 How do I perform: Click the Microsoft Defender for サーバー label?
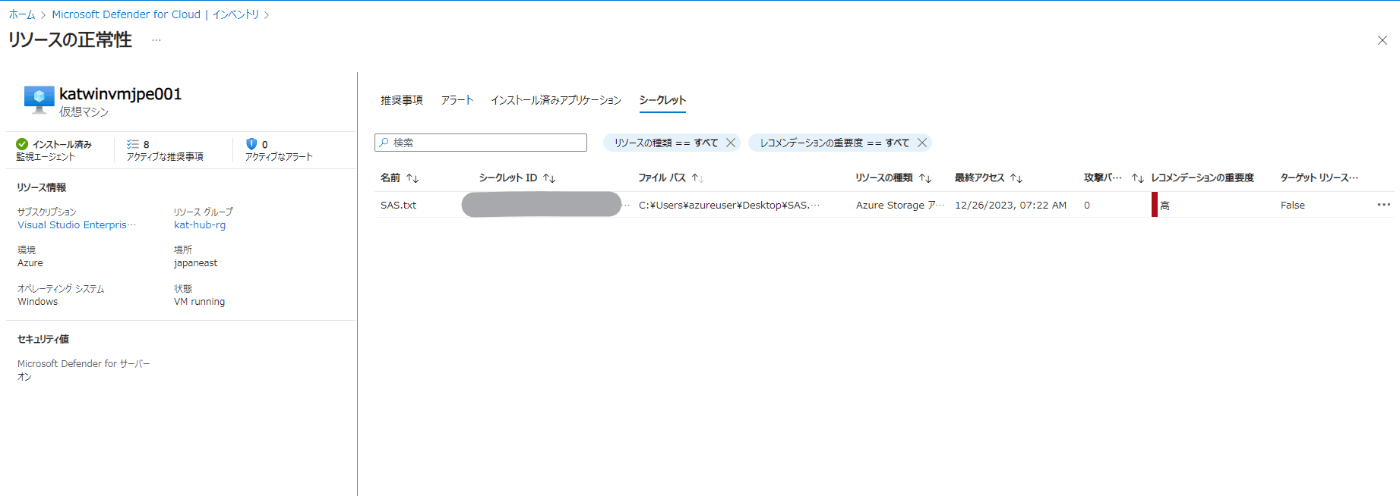84,364
